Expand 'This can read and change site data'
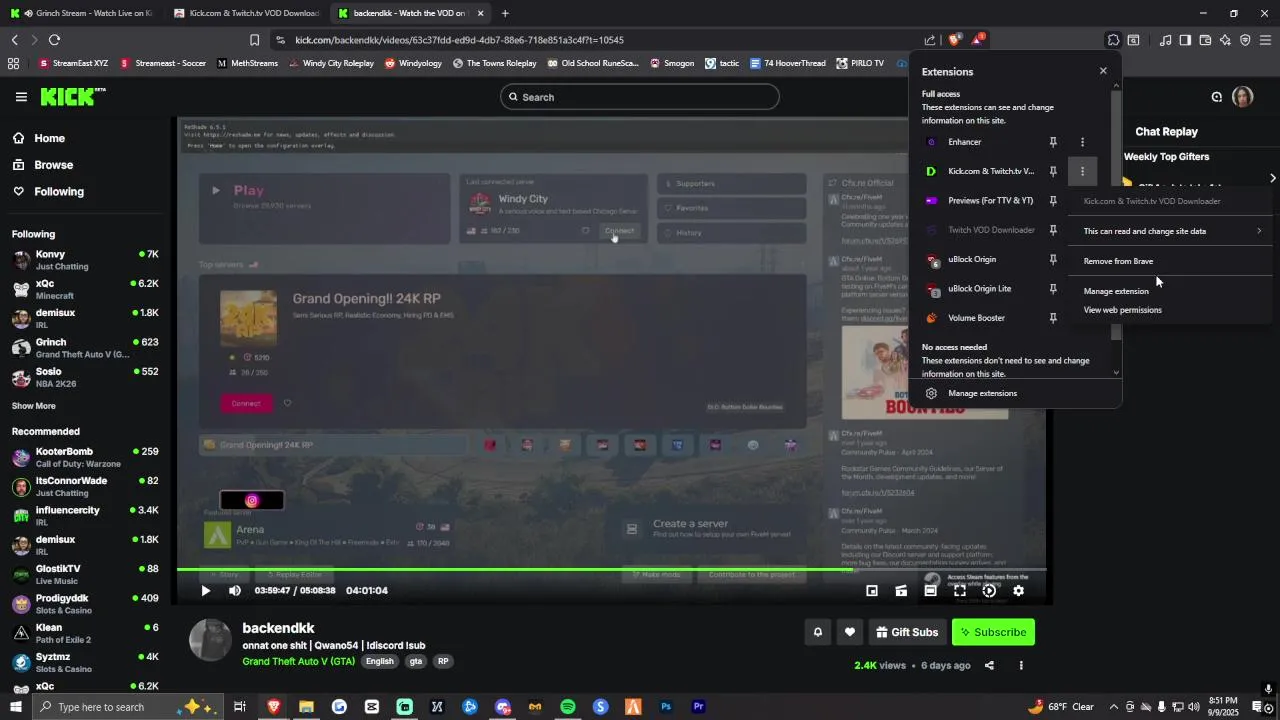1280x720 pixels. click(1171, 231)
